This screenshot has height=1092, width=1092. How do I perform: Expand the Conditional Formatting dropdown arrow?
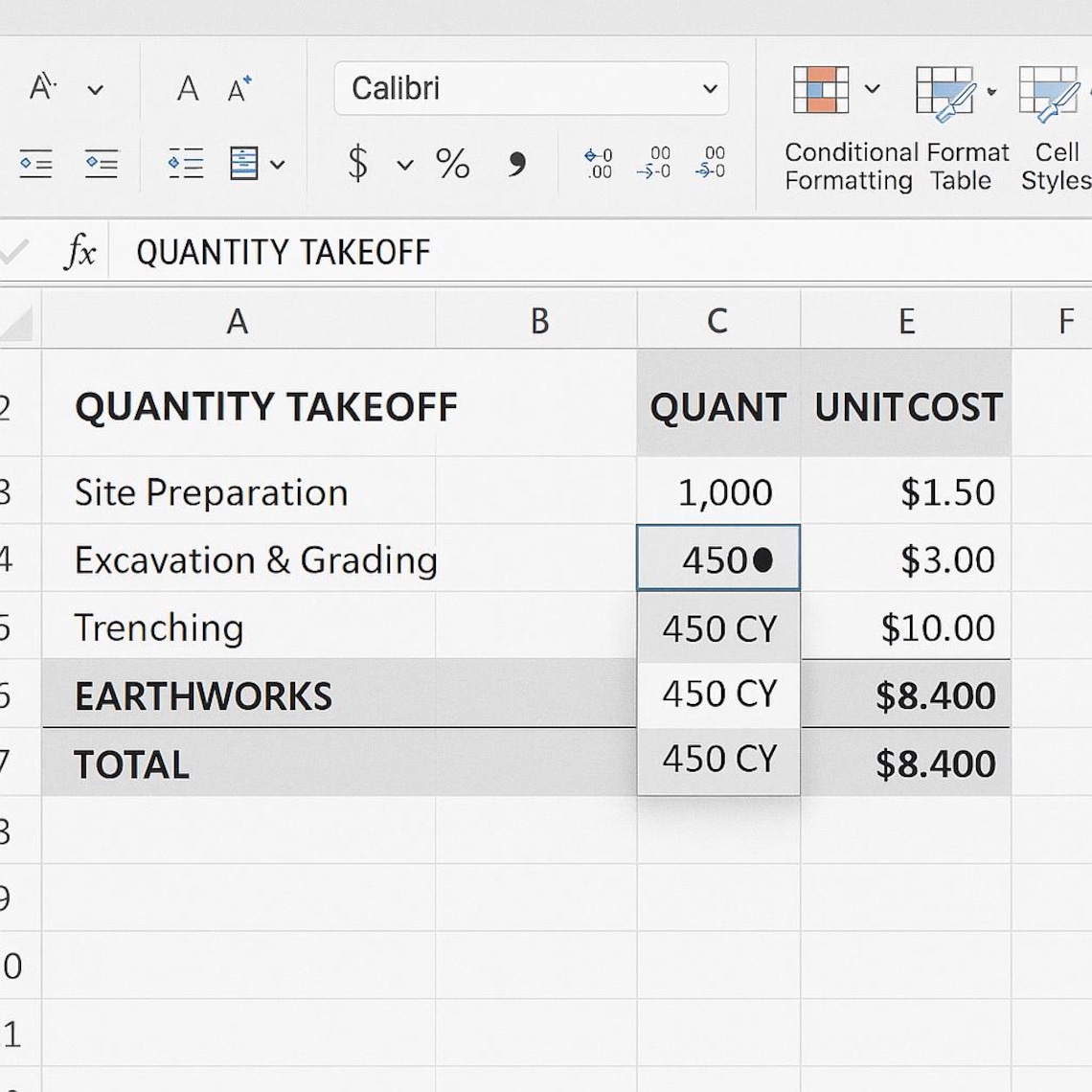(872, 89)
